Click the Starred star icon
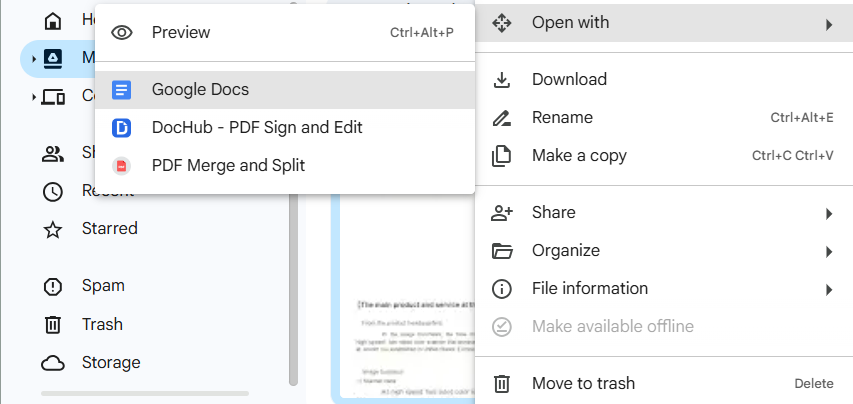 [x=53, y=229]
